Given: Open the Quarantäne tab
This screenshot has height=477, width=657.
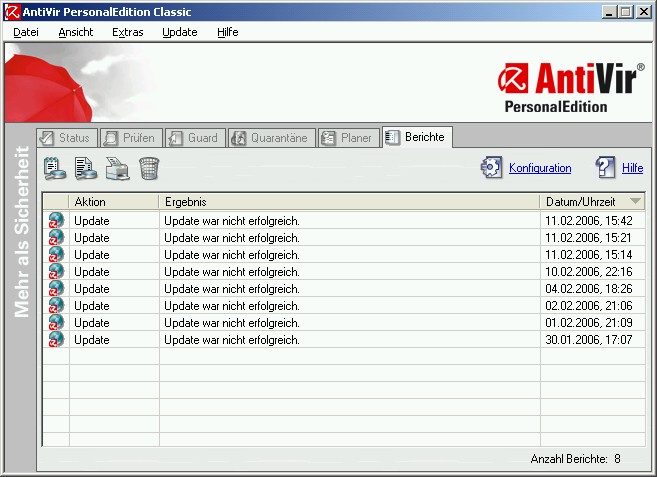Looking at the screenshot, I should 270,138.
